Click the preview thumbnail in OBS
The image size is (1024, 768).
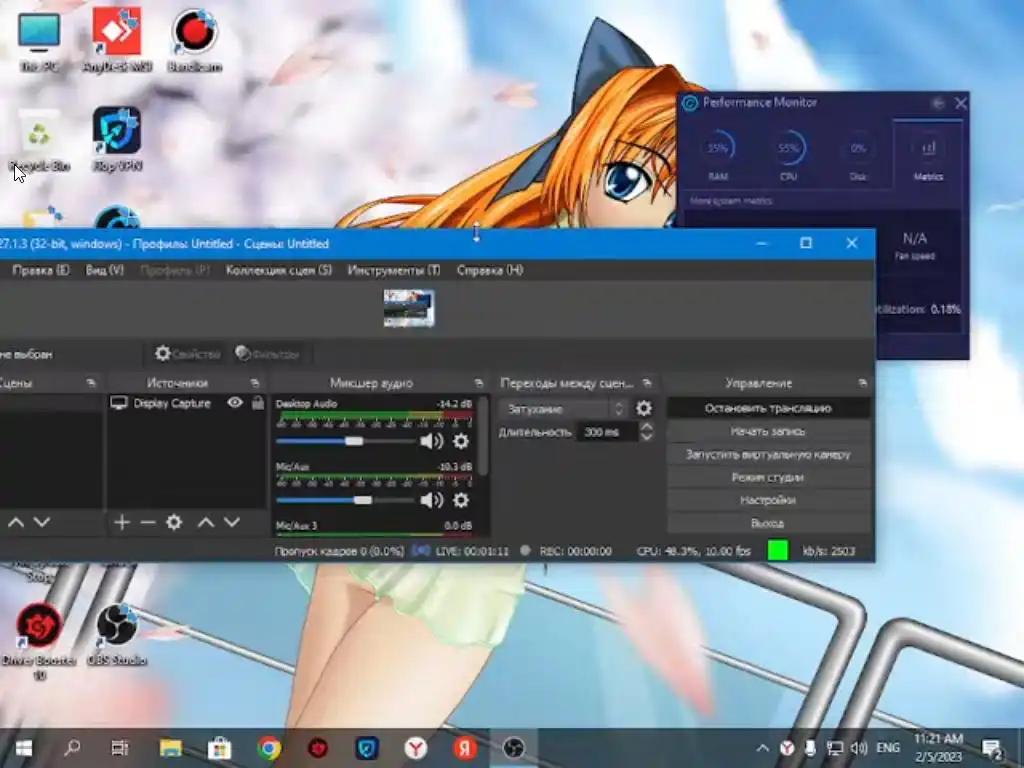coord(409,308)
